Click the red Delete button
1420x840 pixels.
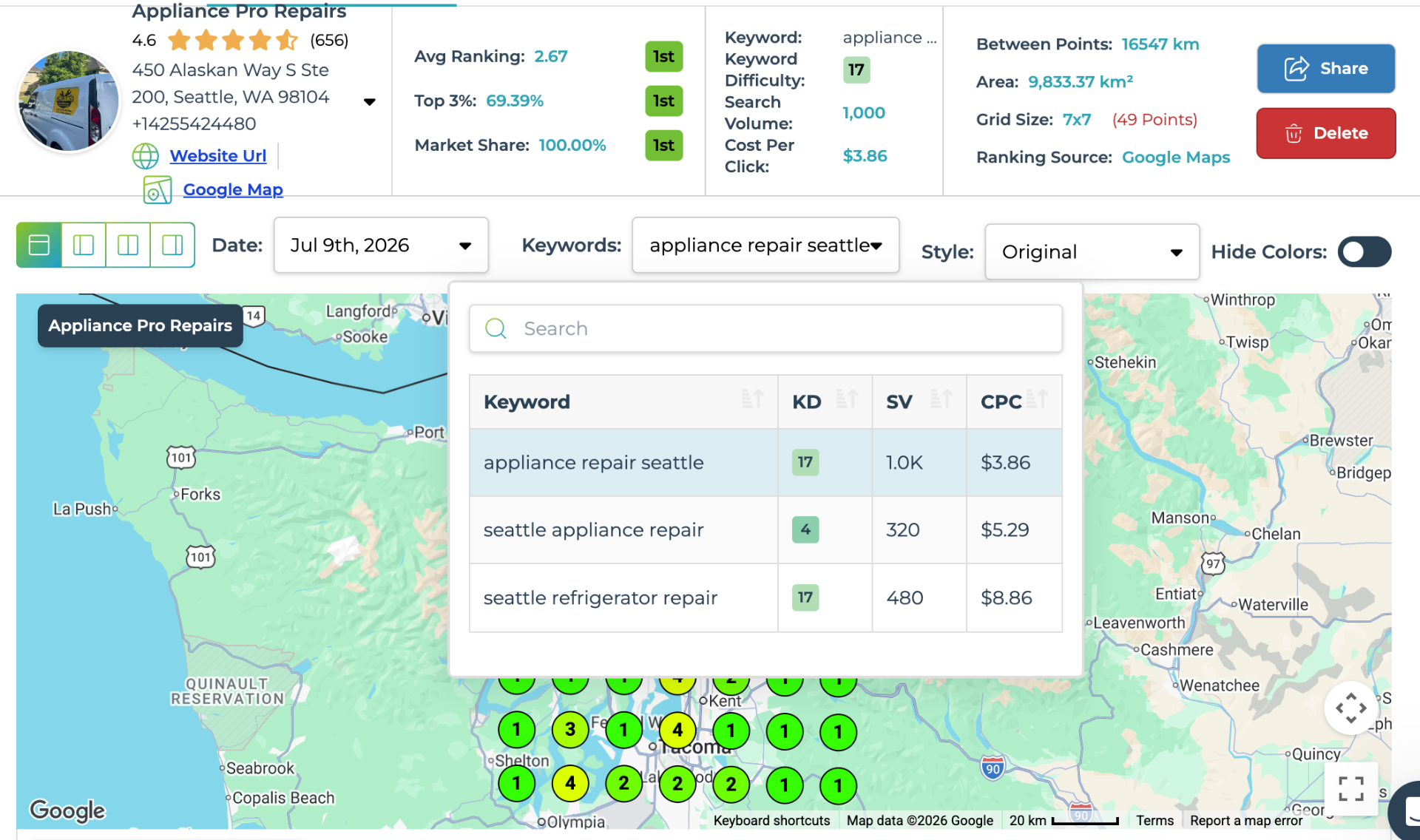click(x=1326, y=133)
